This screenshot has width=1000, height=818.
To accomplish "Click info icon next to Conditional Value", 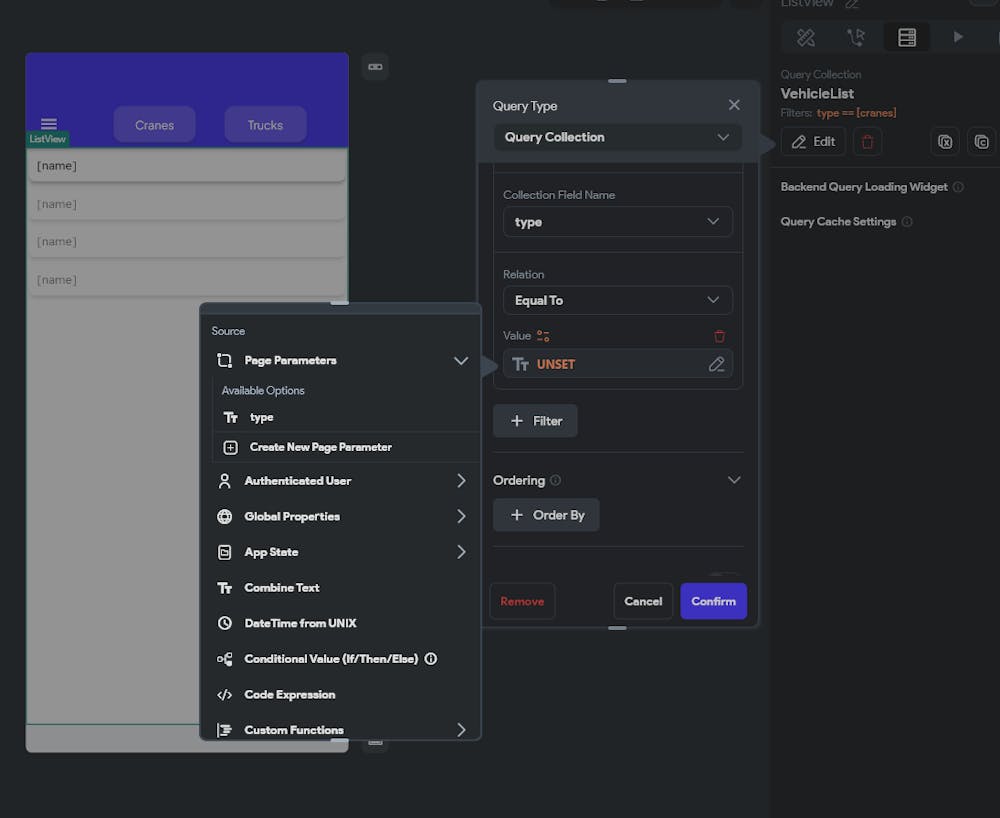I will 431,659.
